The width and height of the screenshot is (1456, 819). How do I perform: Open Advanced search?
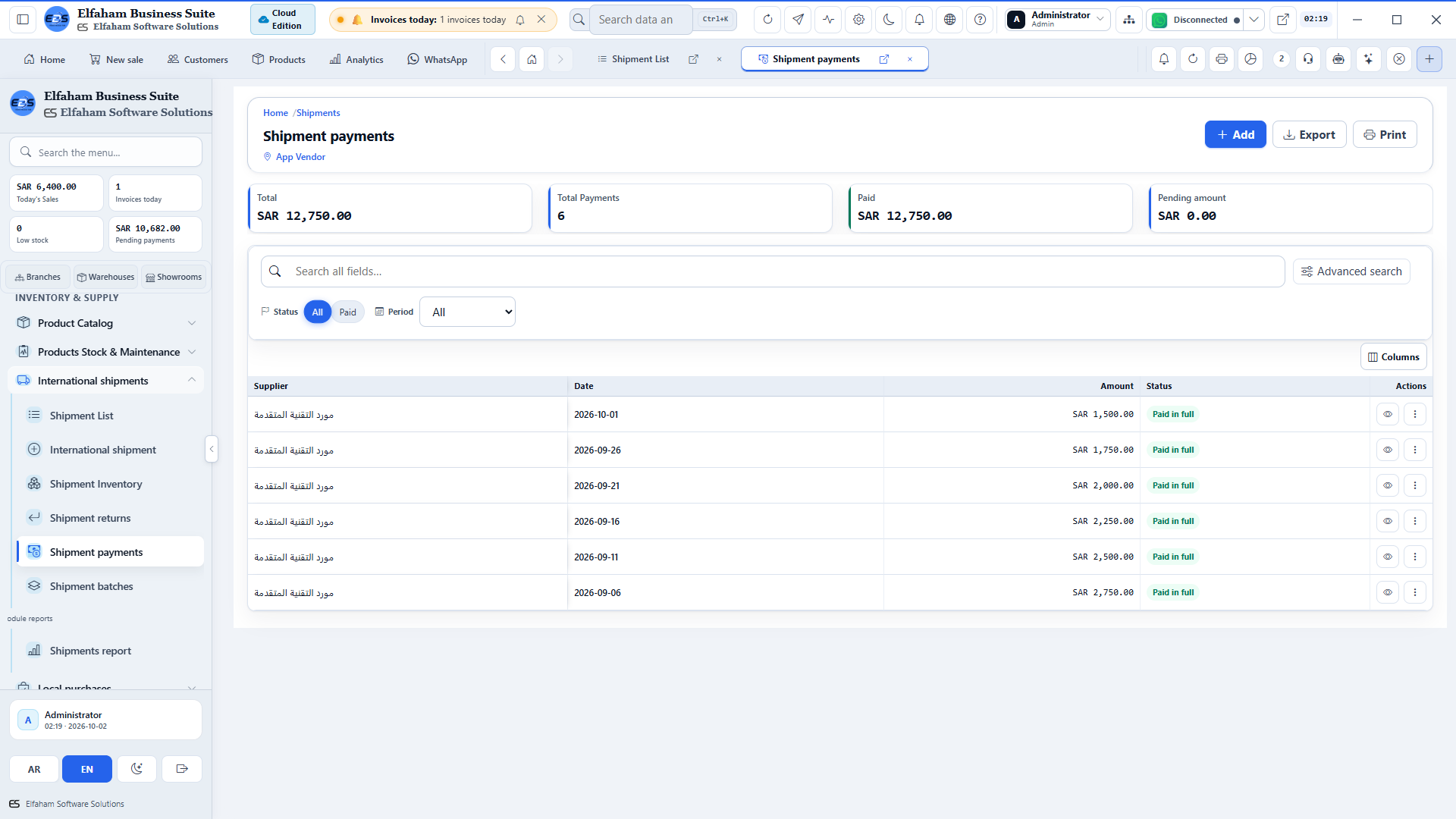(1351, 271)
